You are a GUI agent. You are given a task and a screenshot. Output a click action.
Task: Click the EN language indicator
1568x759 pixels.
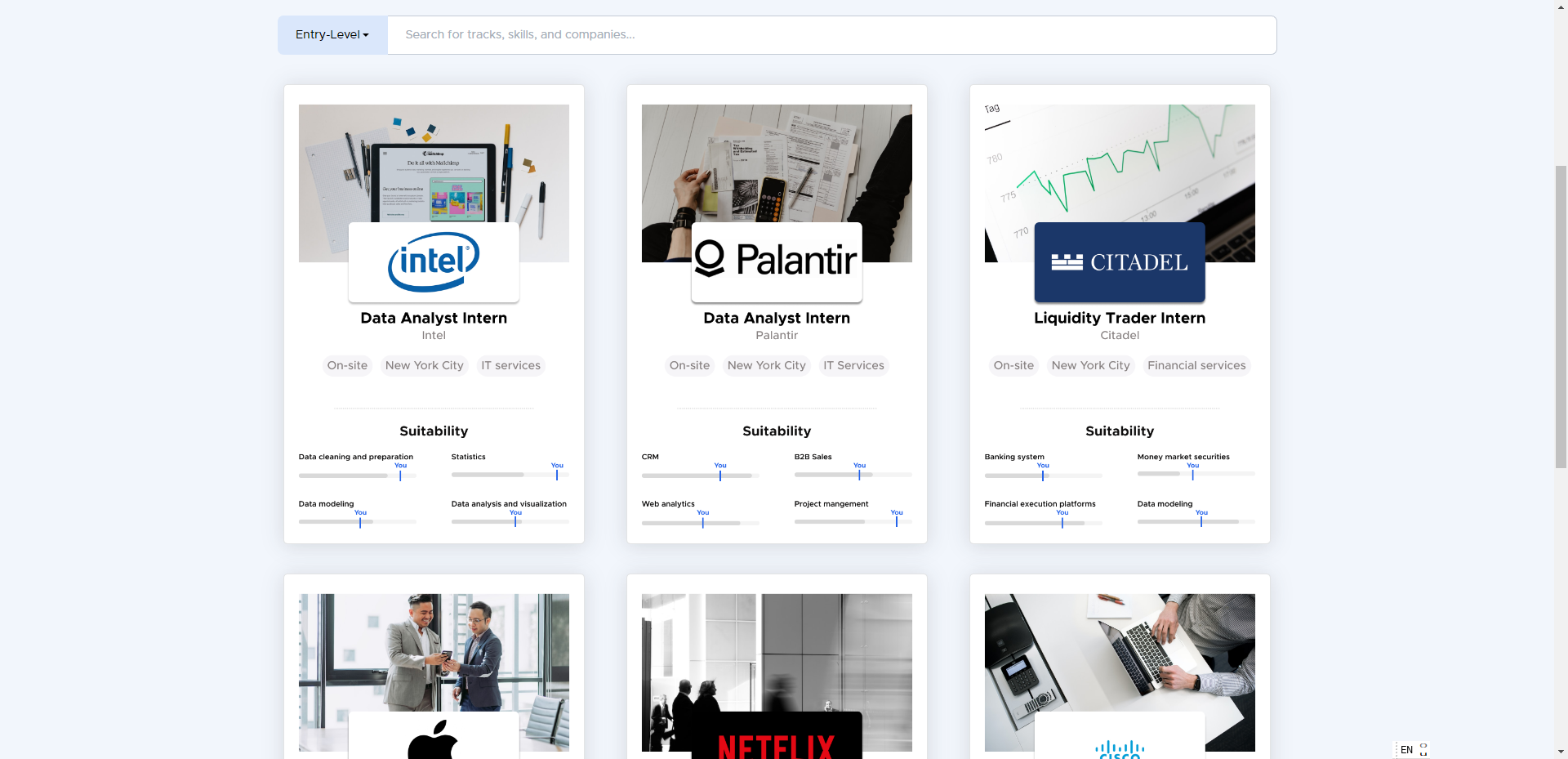point(1406,750)
